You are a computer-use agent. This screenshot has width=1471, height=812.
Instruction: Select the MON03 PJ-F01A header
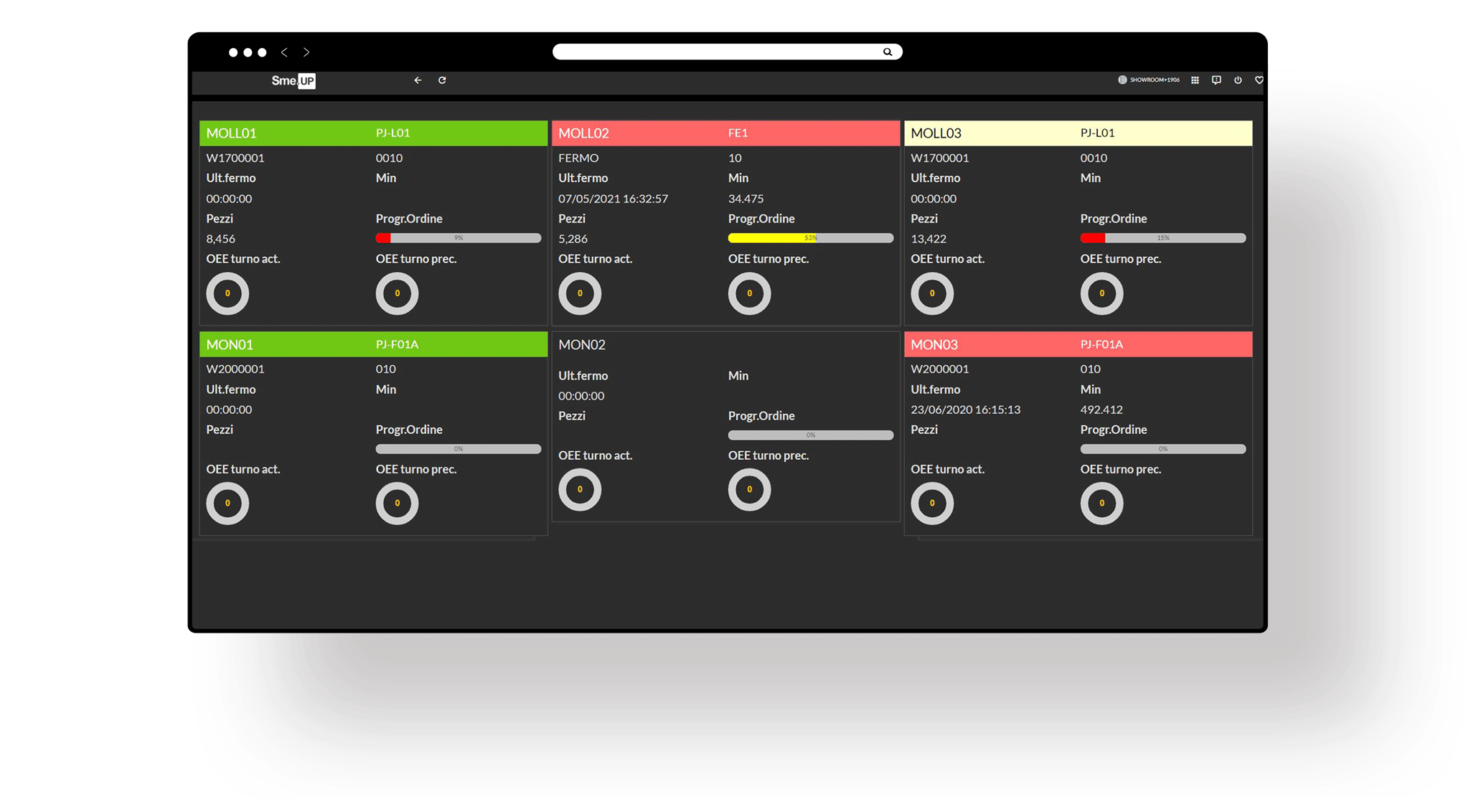[1078, 345]
